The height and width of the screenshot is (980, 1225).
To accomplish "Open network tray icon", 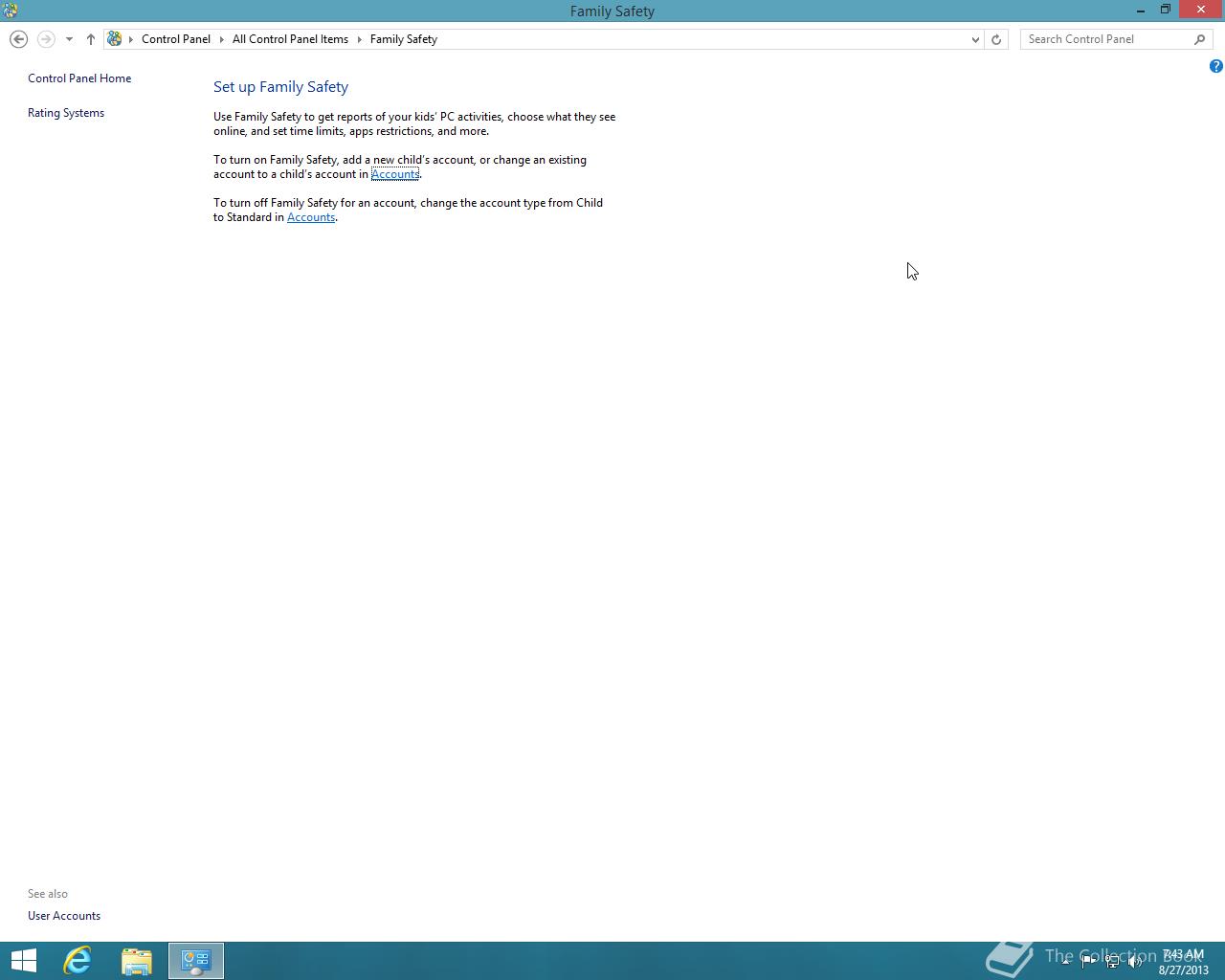I will pos(1112,961).
